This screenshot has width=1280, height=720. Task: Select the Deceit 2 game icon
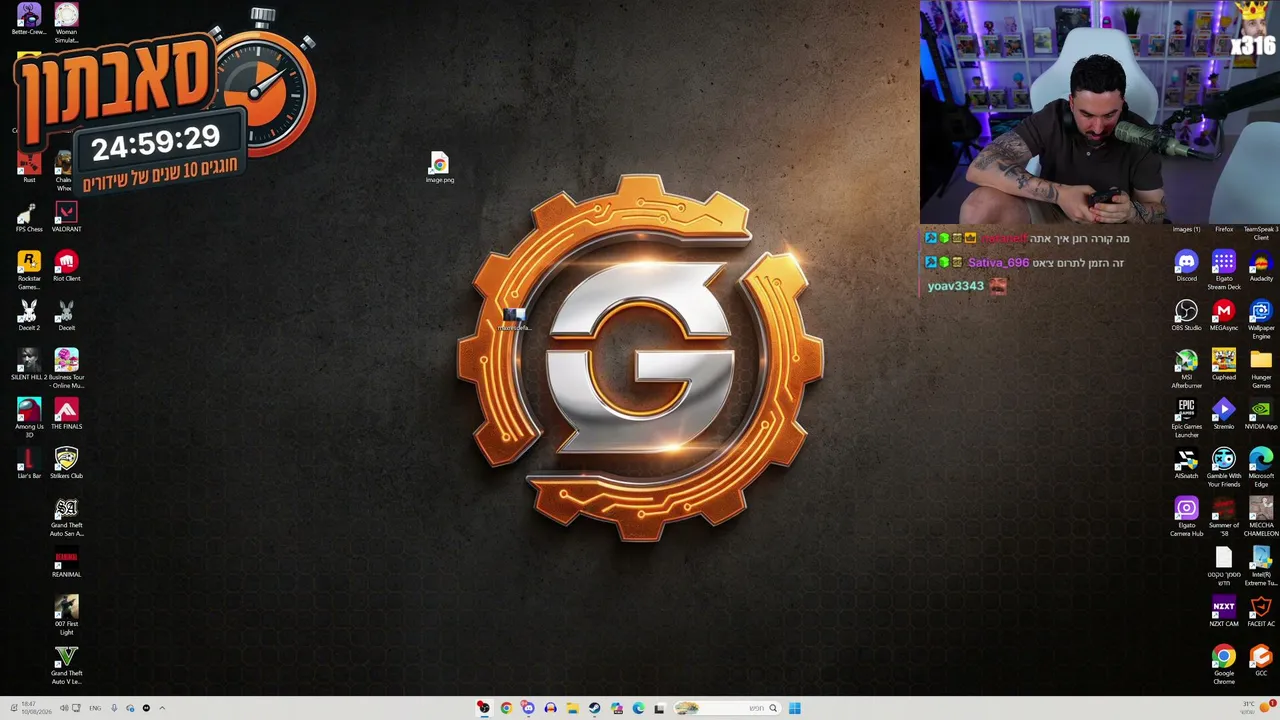coord(29,315)
